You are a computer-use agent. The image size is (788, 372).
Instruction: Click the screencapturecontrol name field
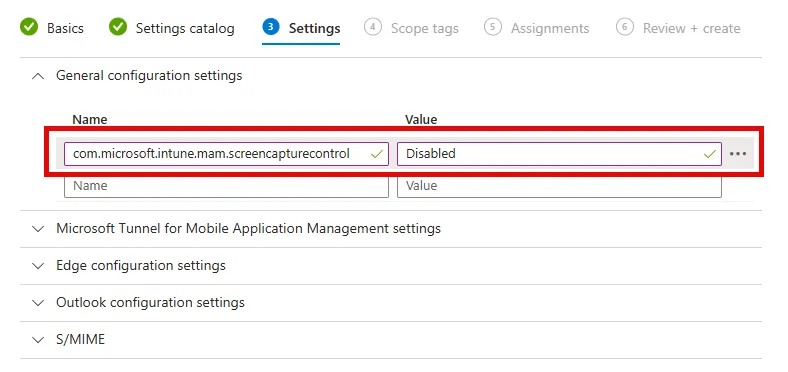click(x=226, y=154)
